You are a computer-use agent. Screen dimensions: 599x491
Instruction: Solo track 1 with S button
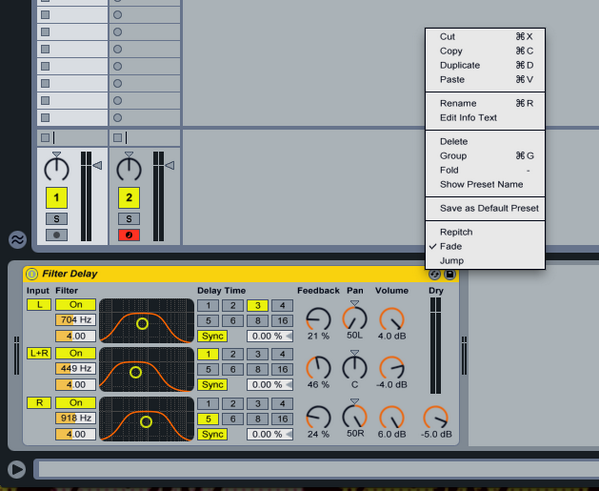click(57, 219)
